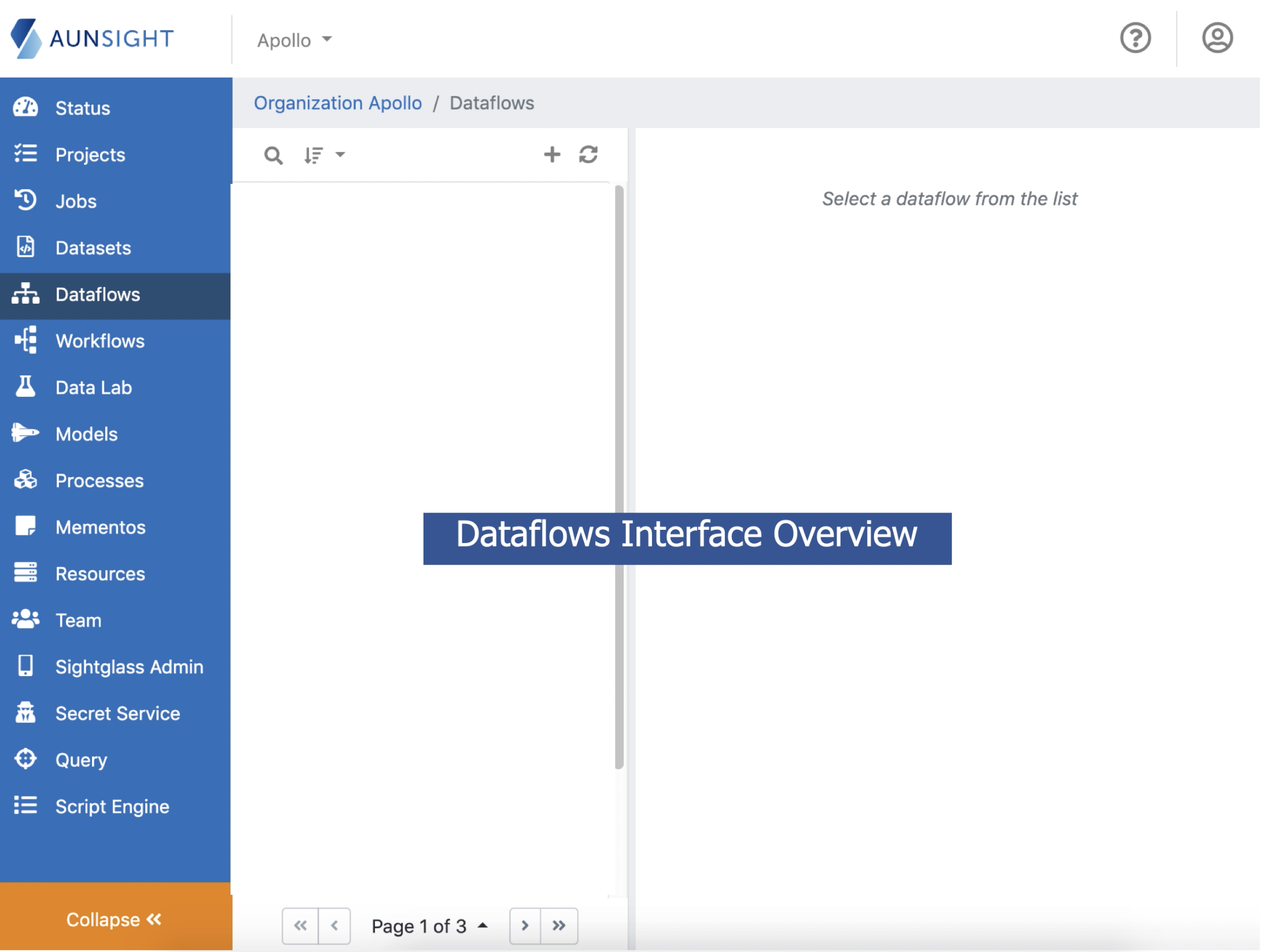Select the Data Lab flask icon
The width and height of the screenshot is (1274, 952).
25,388
